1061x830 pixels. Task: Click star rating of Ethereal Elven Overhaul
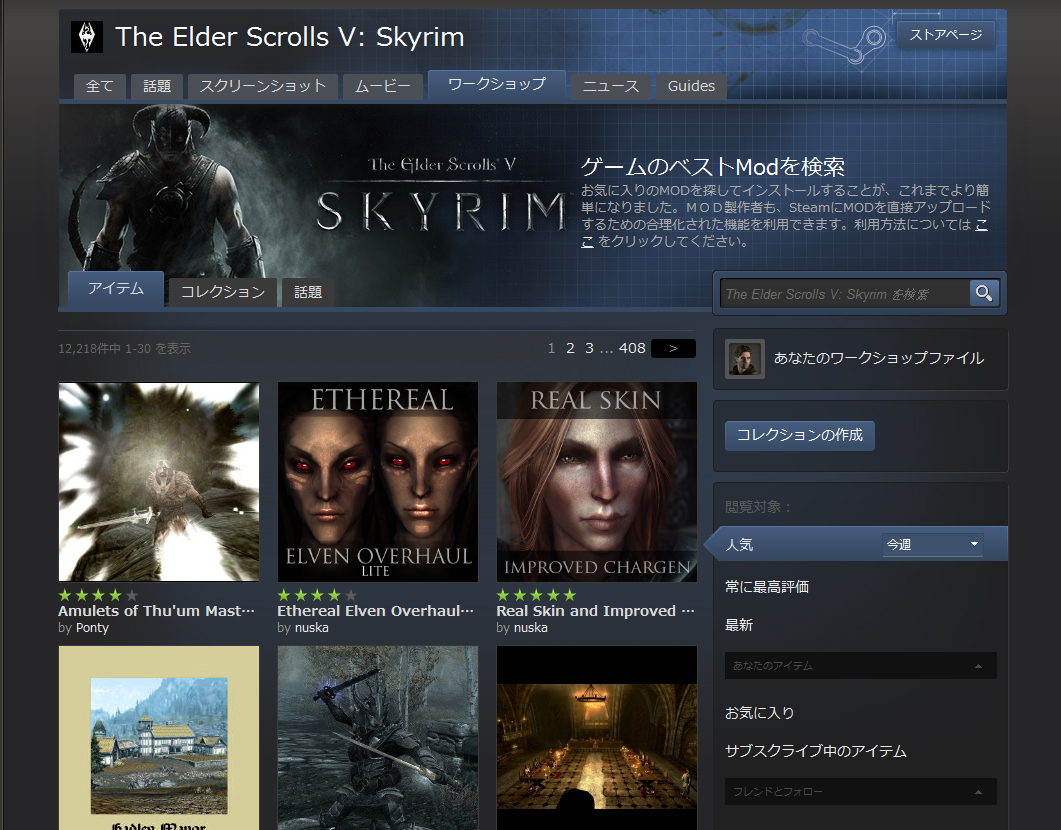click(317, 595)
